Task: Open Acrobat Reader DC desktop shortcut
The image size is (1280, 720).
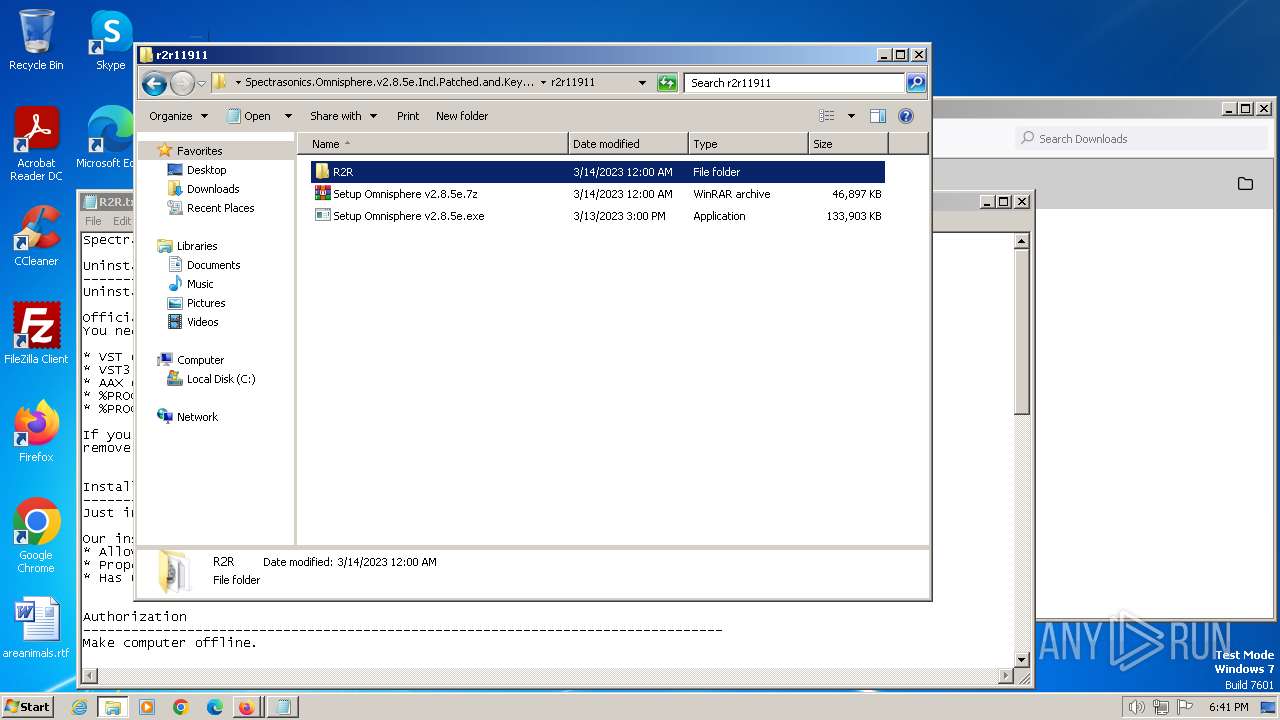Action: point(36,145)
